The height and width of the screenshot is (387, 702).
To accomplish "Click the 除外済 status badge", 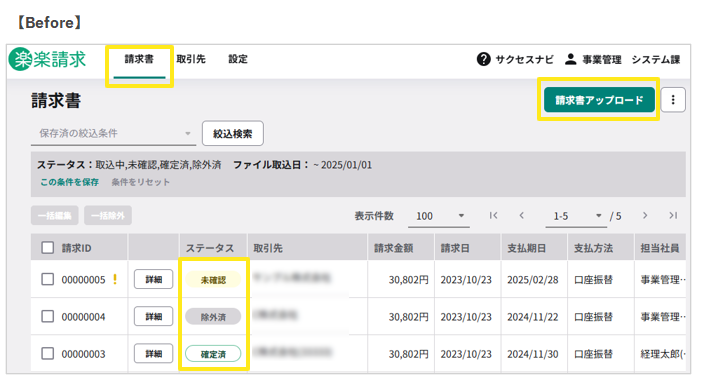I will click(x=213, y=317).
